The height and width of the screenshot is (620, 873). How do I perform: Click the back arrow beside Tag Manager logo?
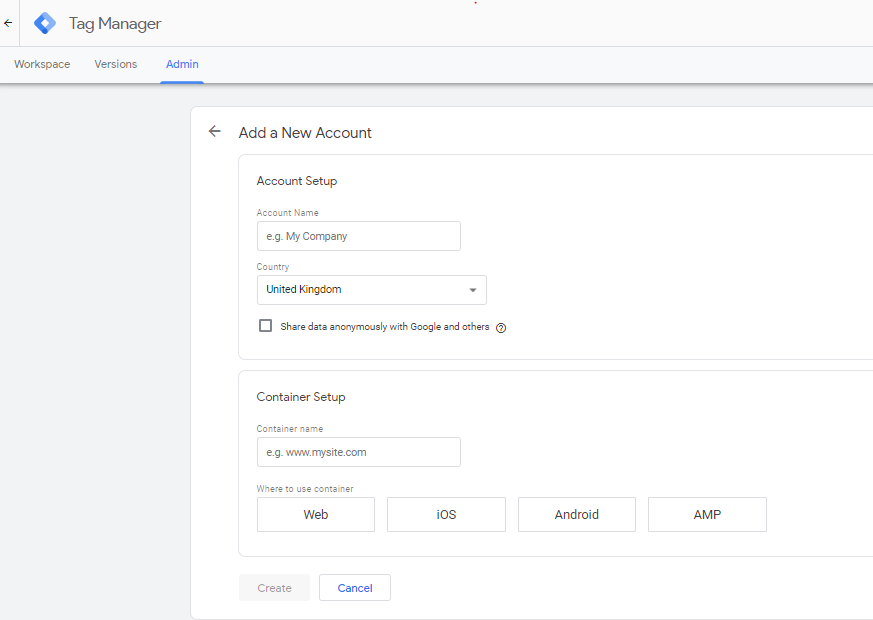[8, 23]
